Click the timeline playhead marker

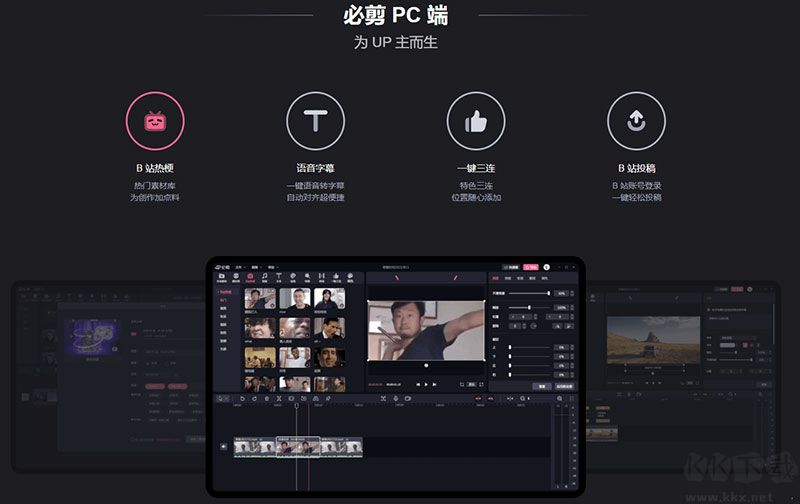tap(296, 406)
